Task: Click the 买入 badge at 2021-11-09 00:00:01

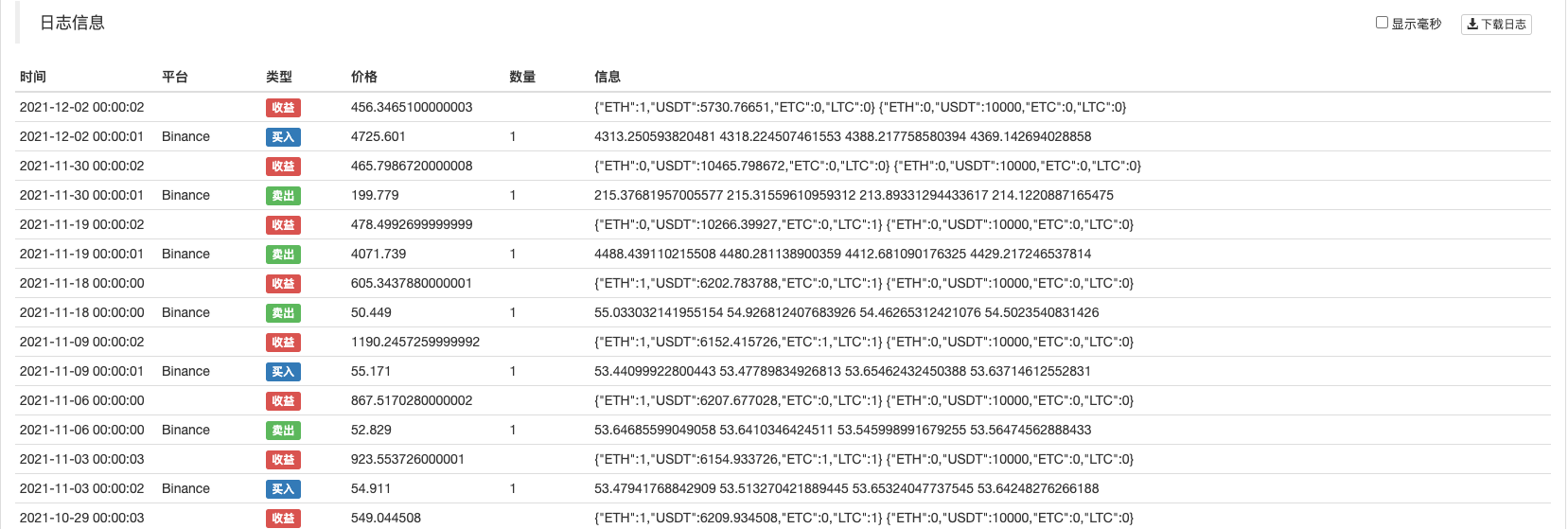Action: coord(283,372)
